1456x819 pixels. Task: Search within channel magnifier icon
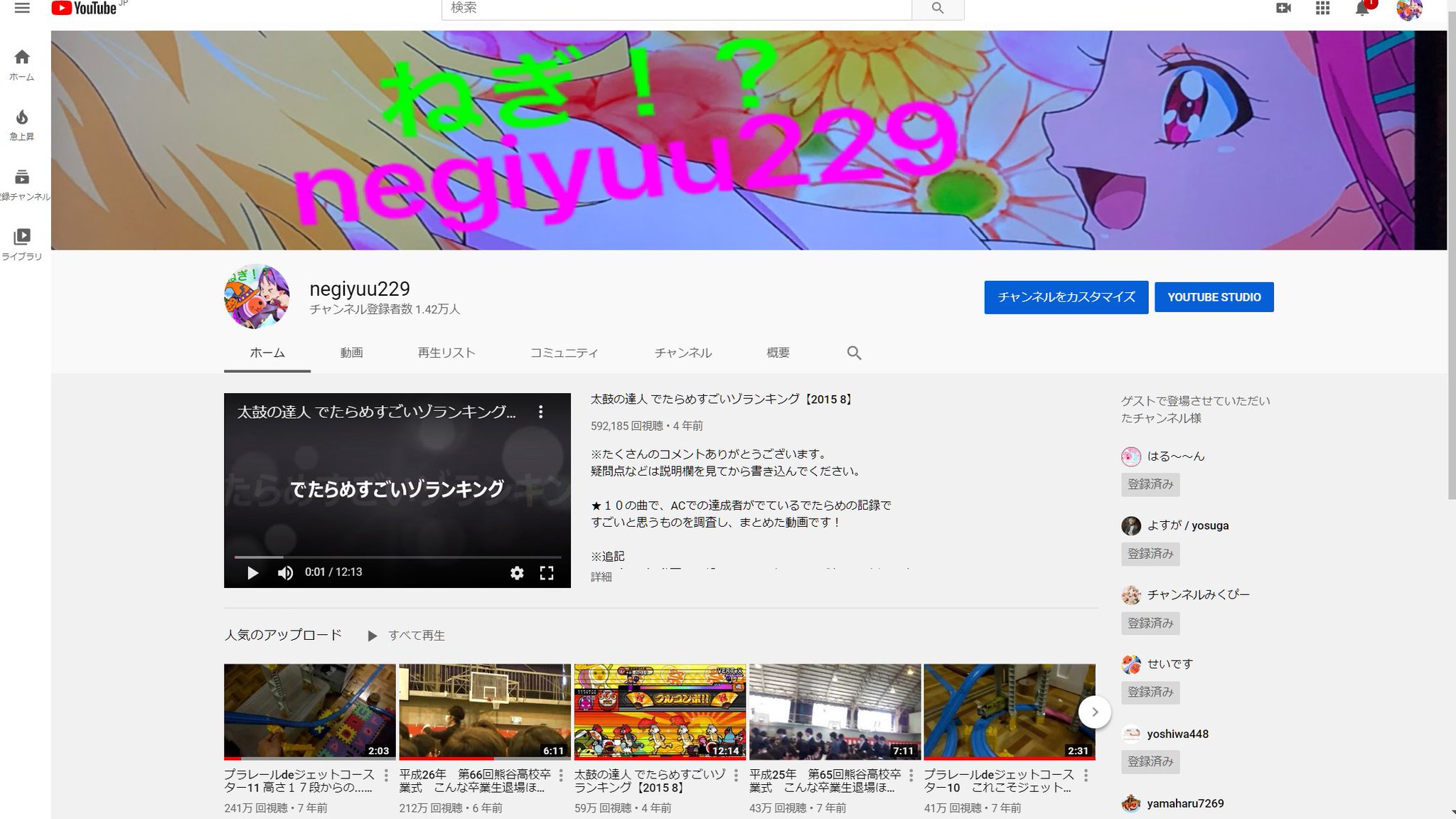coord(854,353)
